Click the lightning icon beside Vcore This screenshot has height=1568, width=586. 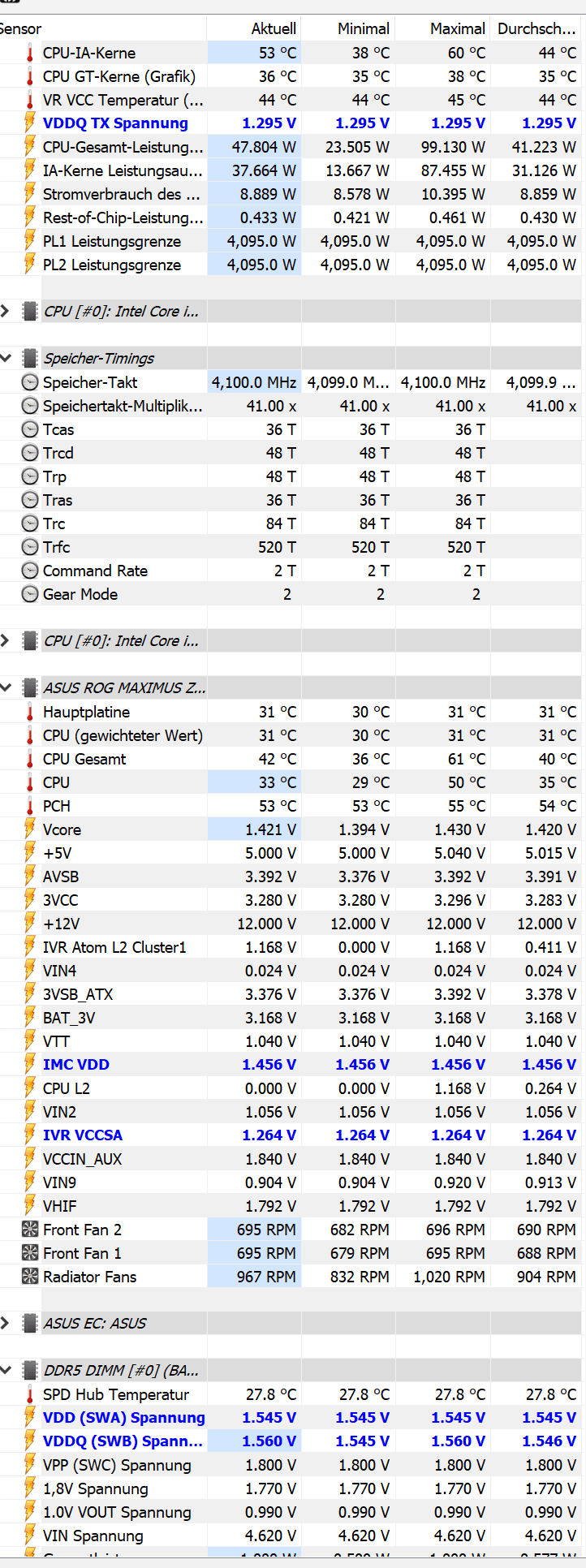[x=30, y=829]
